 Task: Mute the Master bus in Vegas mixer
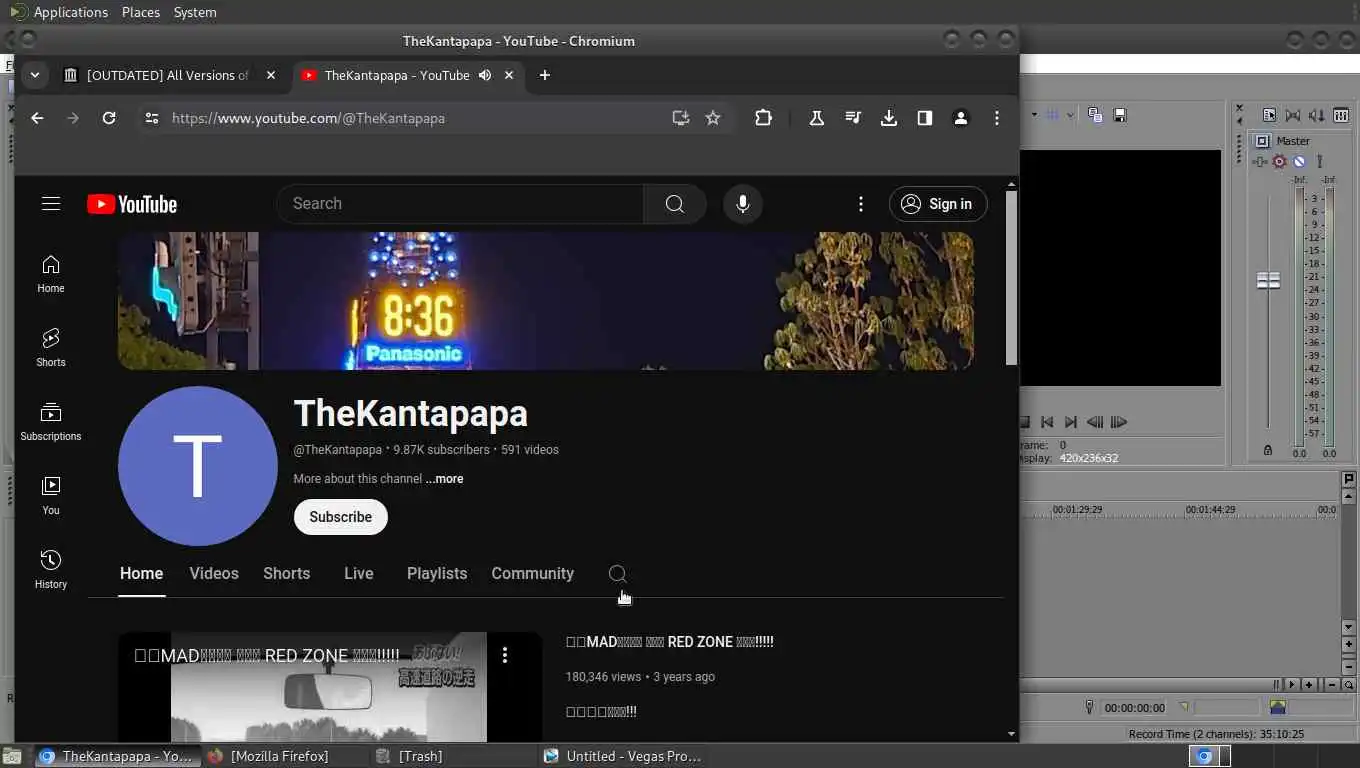coord(1299,161)
